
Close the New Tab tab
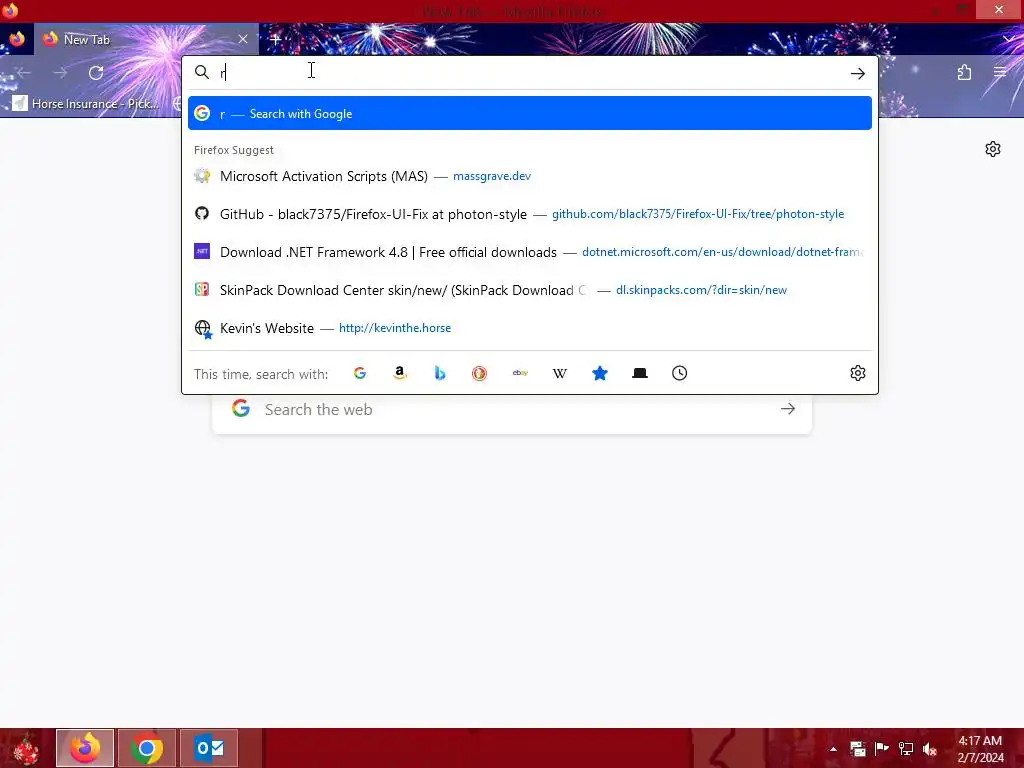click(243, 39)
